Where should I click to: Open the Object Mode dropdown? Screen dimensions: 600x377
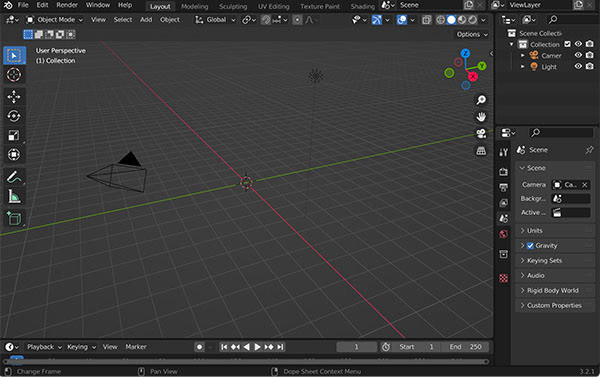[54, 20]
